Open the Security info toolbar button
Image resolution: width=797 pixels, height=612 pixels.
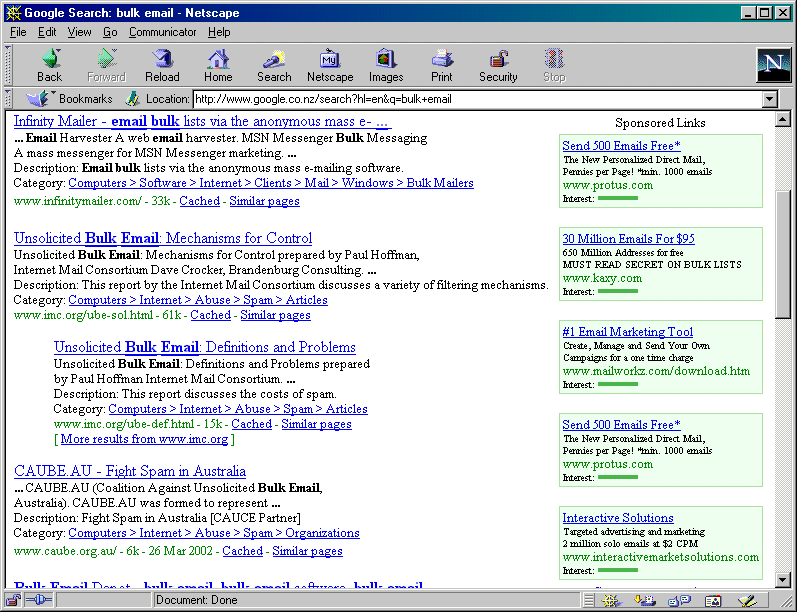(x=498, y=65)
